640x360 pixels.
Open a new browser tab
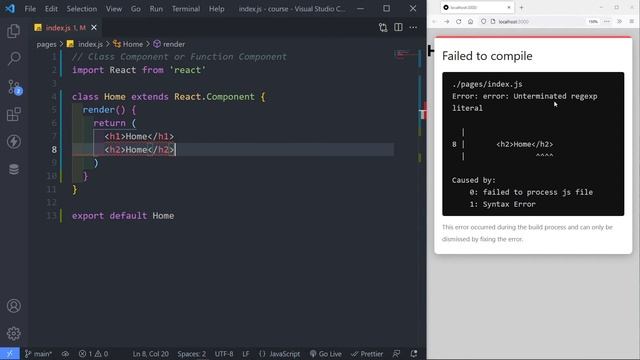point(522,7)
